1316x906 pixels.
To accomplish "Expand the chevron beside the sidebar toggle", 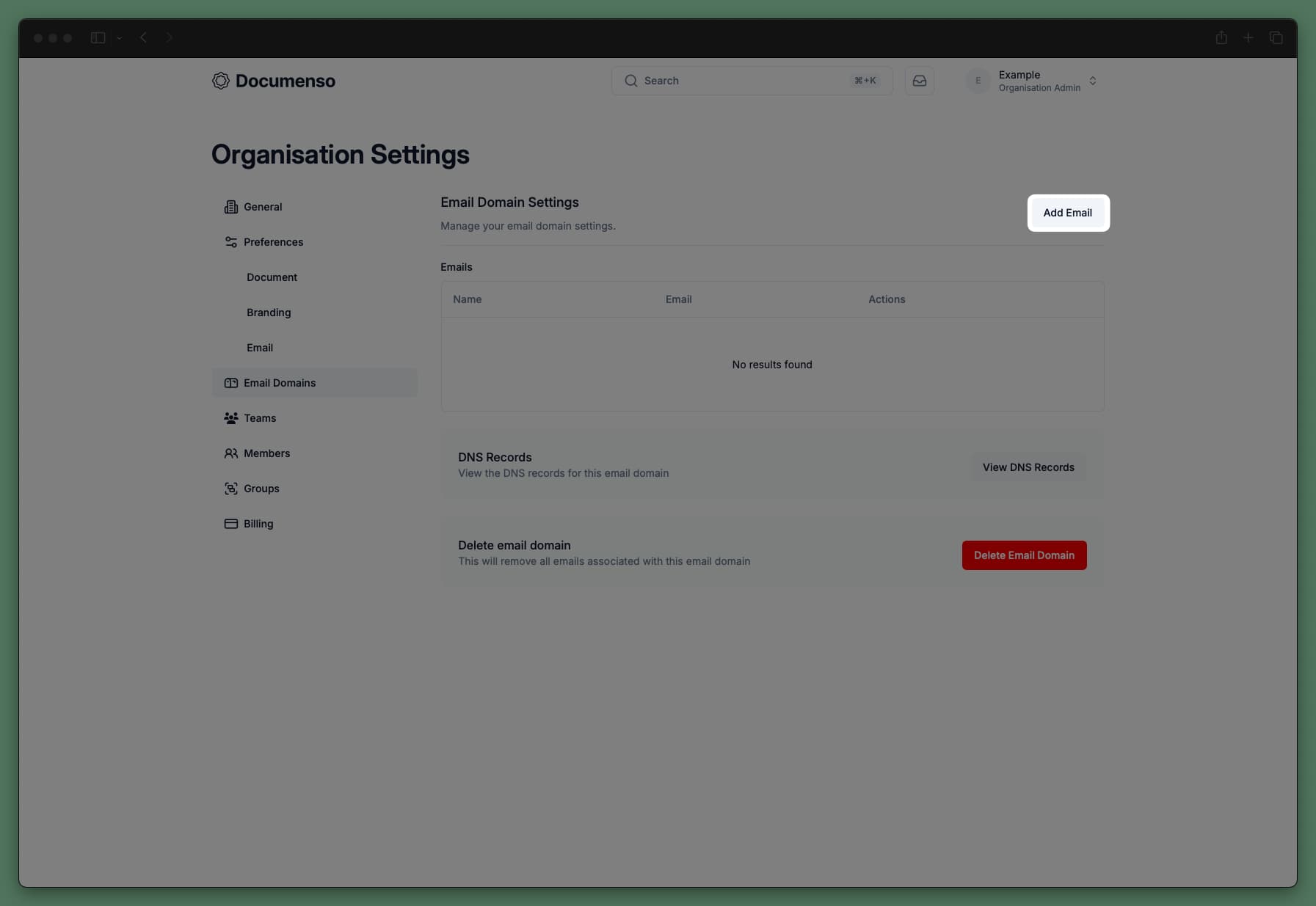I will click(x=120, y=38).
